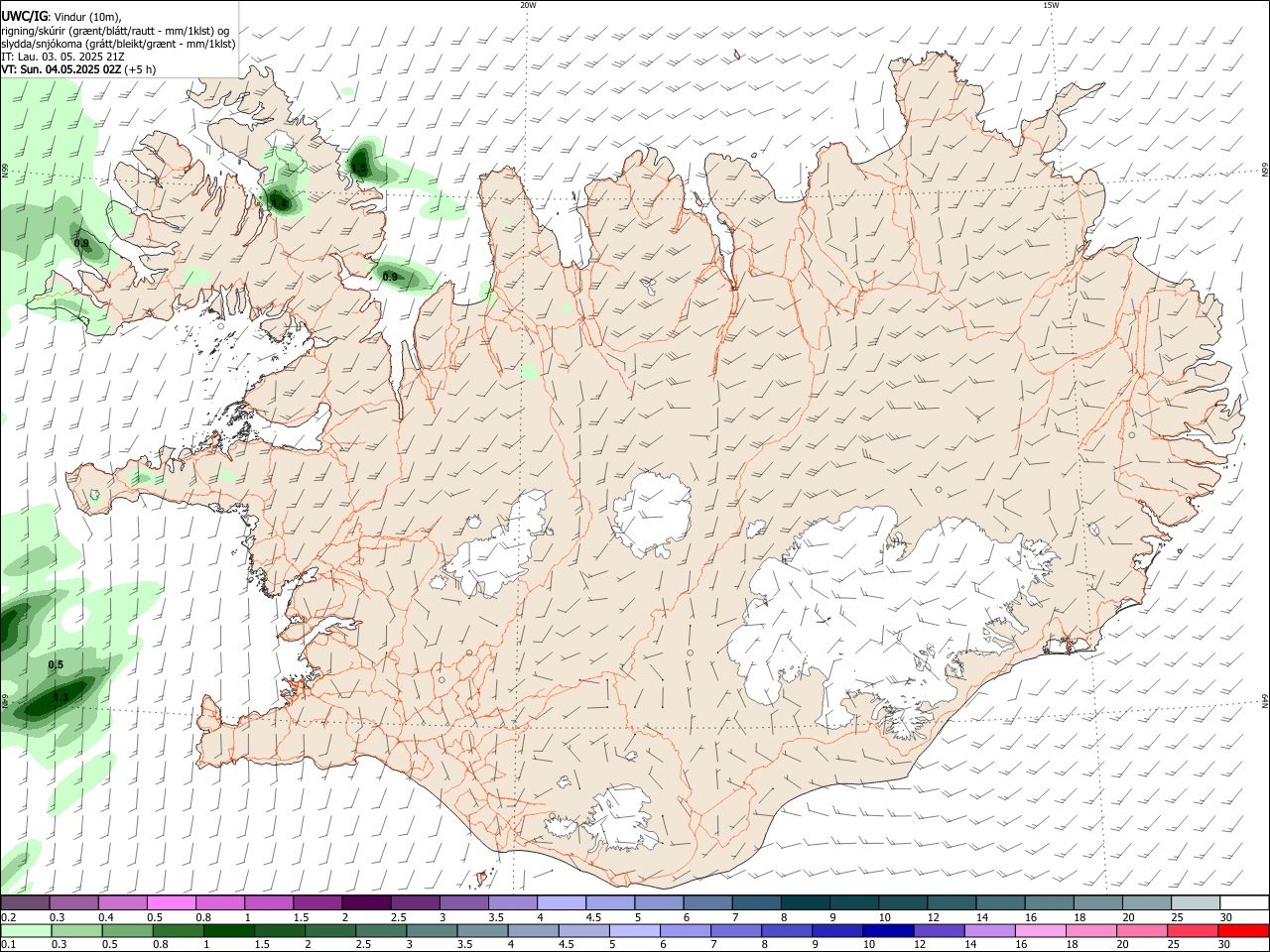The image size is (1270, 952).
Task: Click the 20W longitude label
Action: [x=528, y=5]
